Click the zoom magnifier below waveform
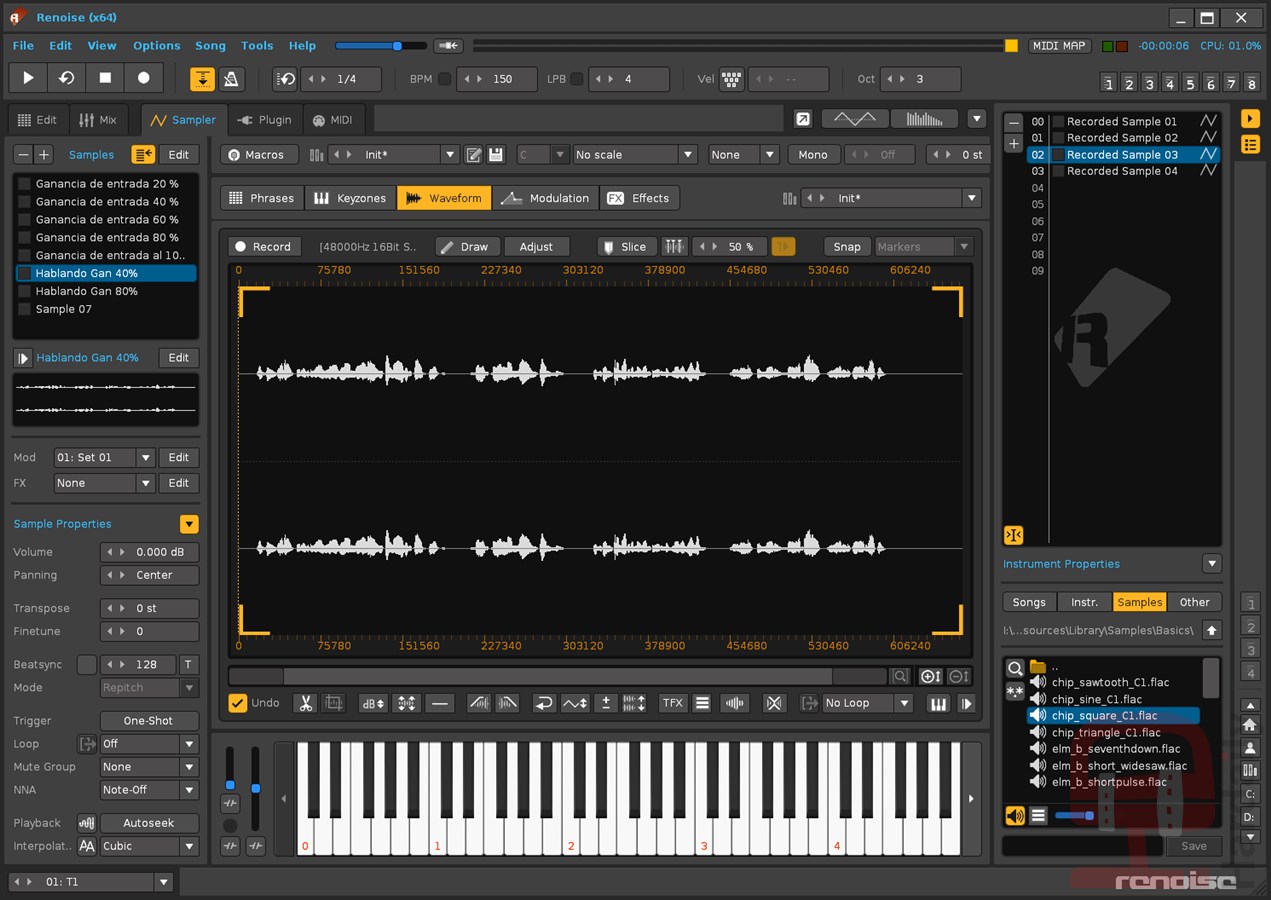This screenshot has width=1271, height=900. (900, 677)
